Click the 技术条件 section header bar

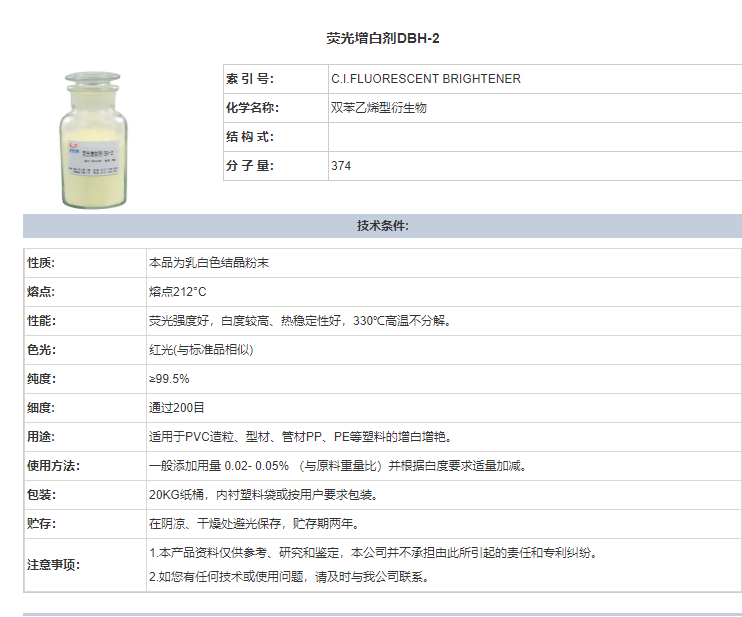[x=382, y=226]
